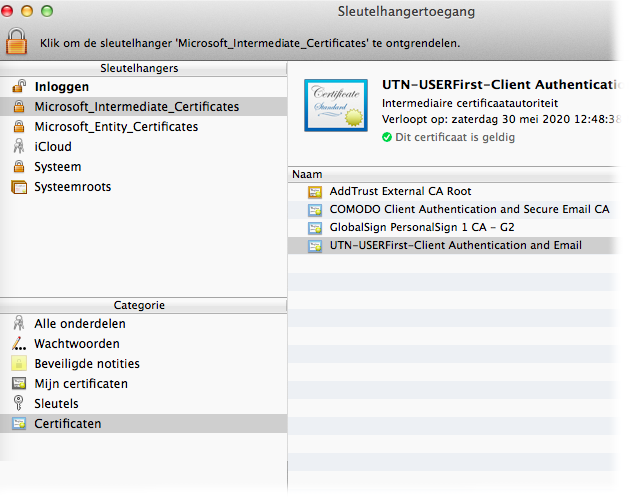Select the Systeem keychain
This screenshot has width=629, height=503.
point(144,167)
